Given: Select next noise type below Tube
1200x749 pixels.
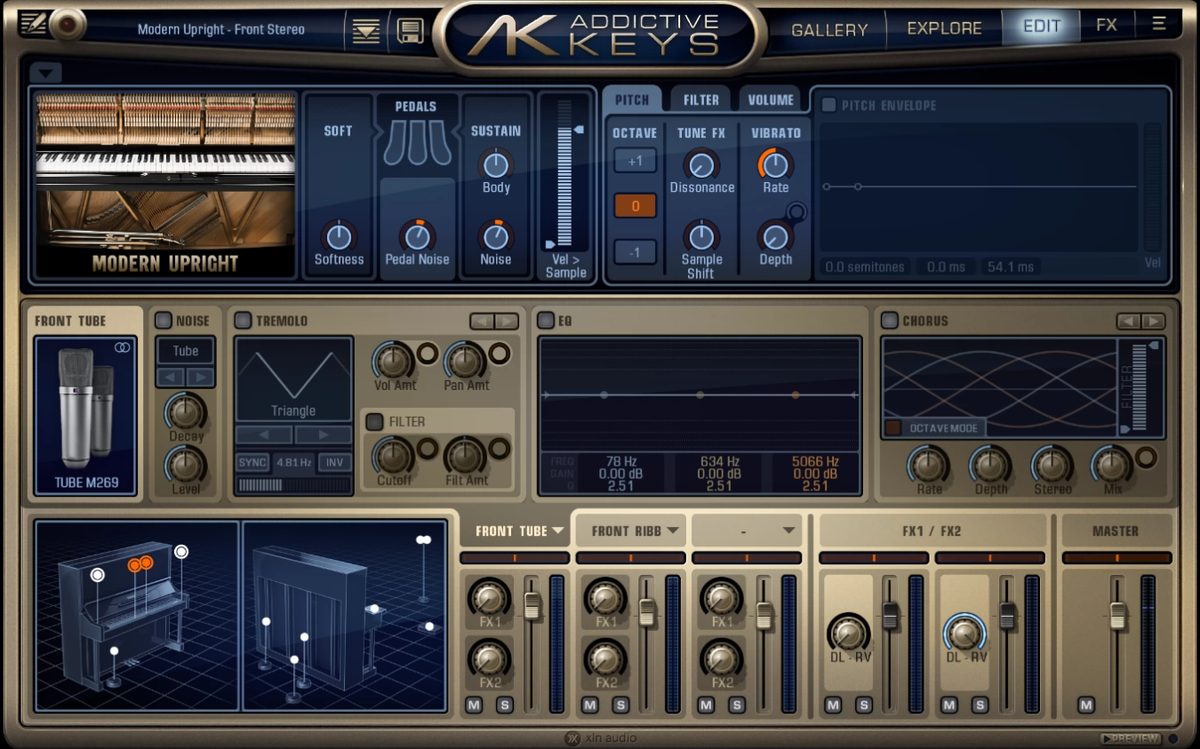Looking at the screenshot, I should click(200, 377).
